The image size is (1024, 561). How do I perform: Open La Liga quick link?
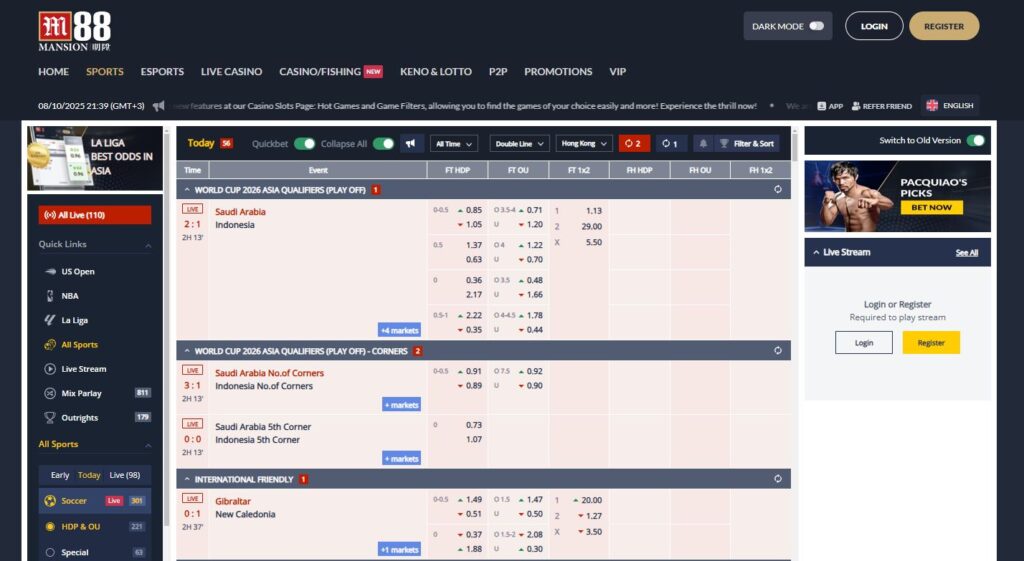coord(74,320)
